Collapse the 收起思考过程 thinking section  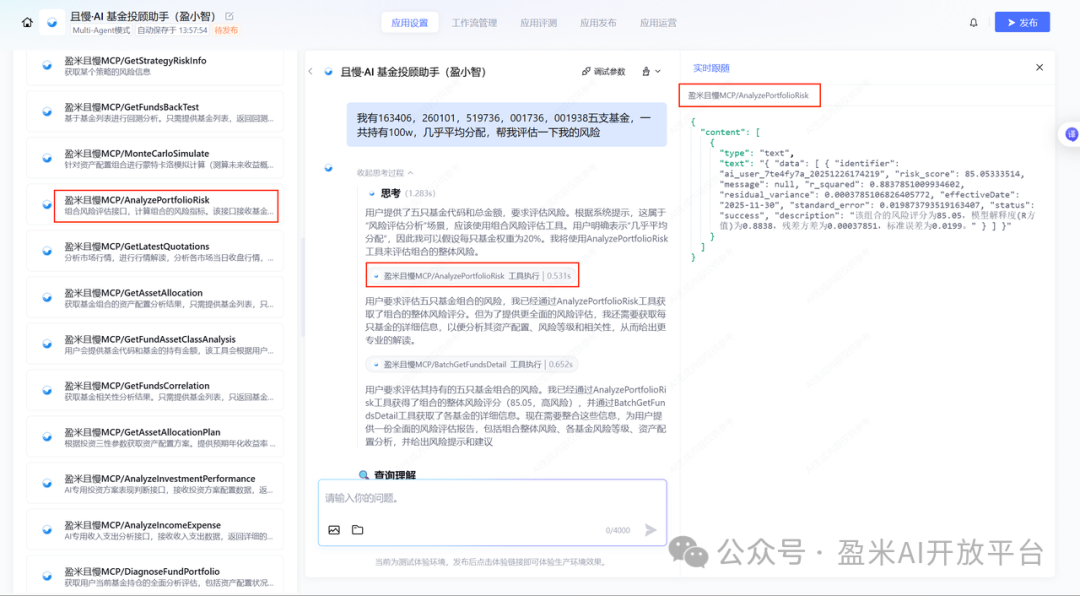click(x=385, y=173)
